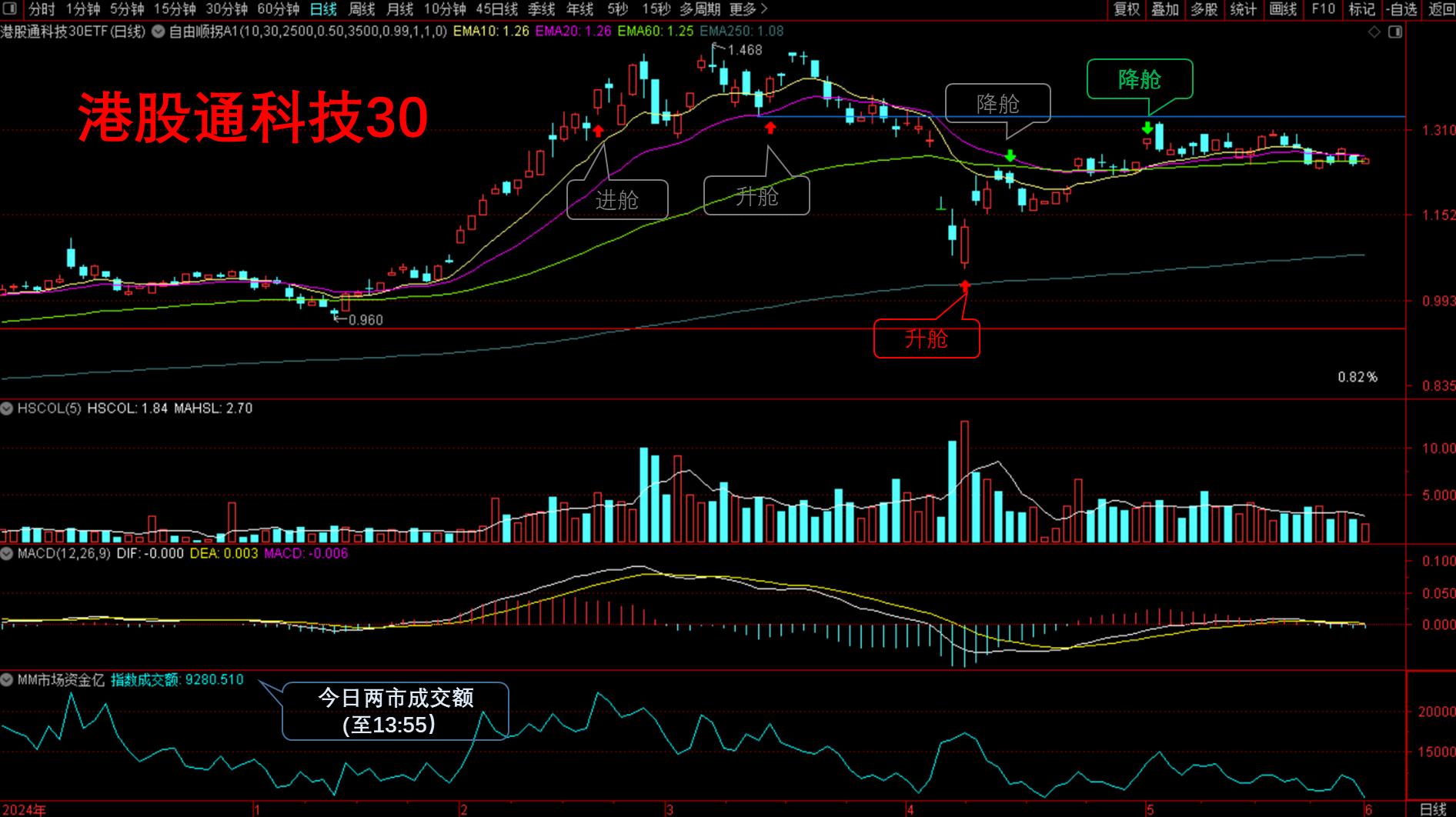Expand main indicator dropdown beside 自由顺拐A1
This screenshot has height=817, width=1456.
tap(158, 32)
